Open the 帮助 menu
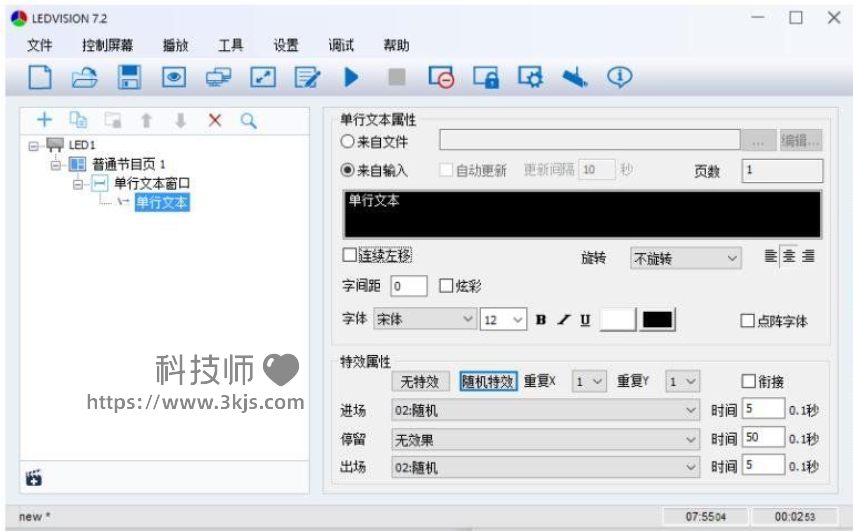 click(397, 45)
